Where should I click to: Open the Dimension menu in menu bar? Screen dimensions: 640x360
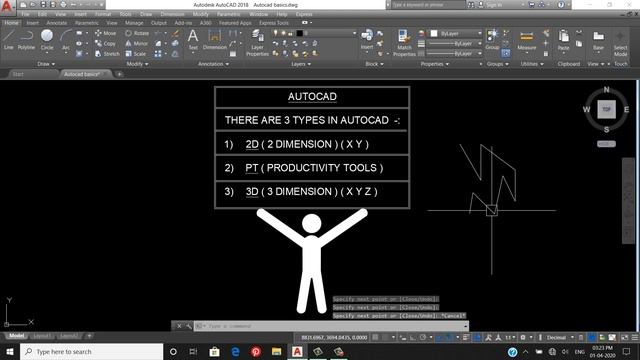[172, 14]
